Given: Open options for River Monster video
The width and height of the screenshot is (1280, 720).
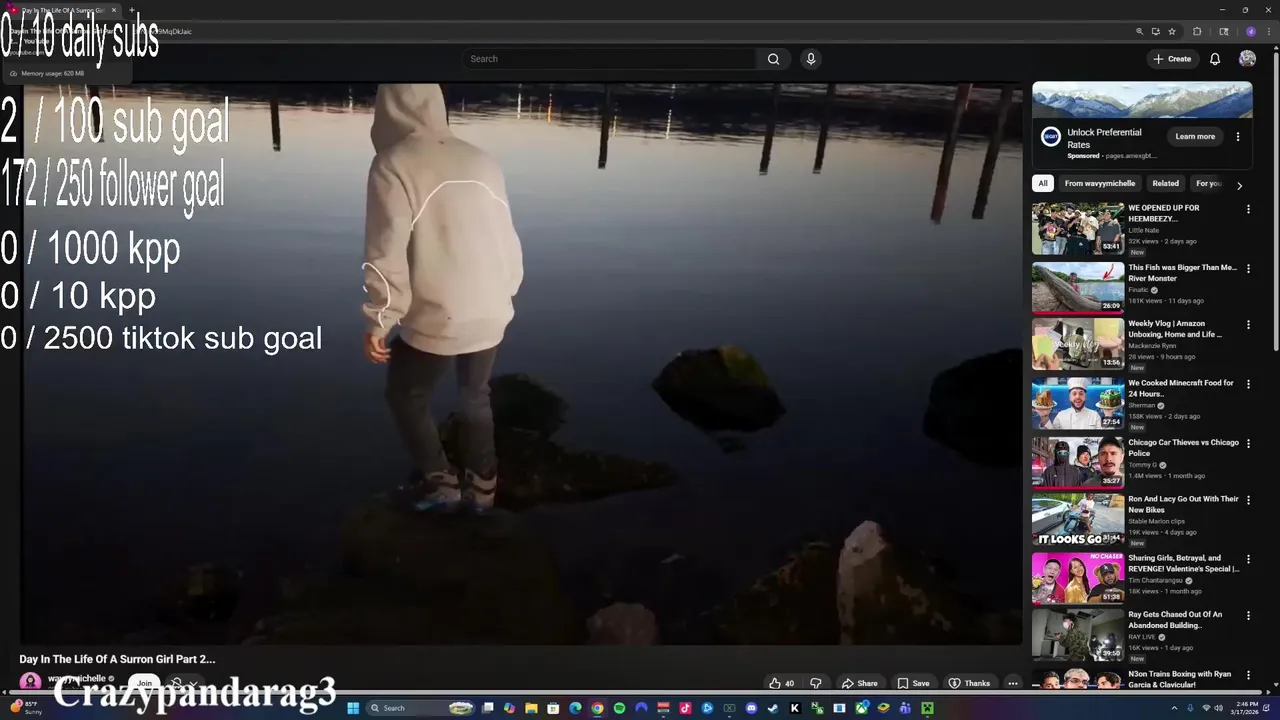Looking at the screenshot, I should pos(1248,268).
